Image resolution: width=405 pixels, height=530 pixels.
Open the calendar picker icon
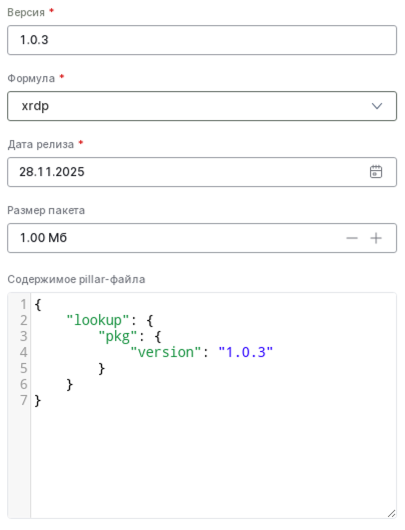click(x=376, y=172)
